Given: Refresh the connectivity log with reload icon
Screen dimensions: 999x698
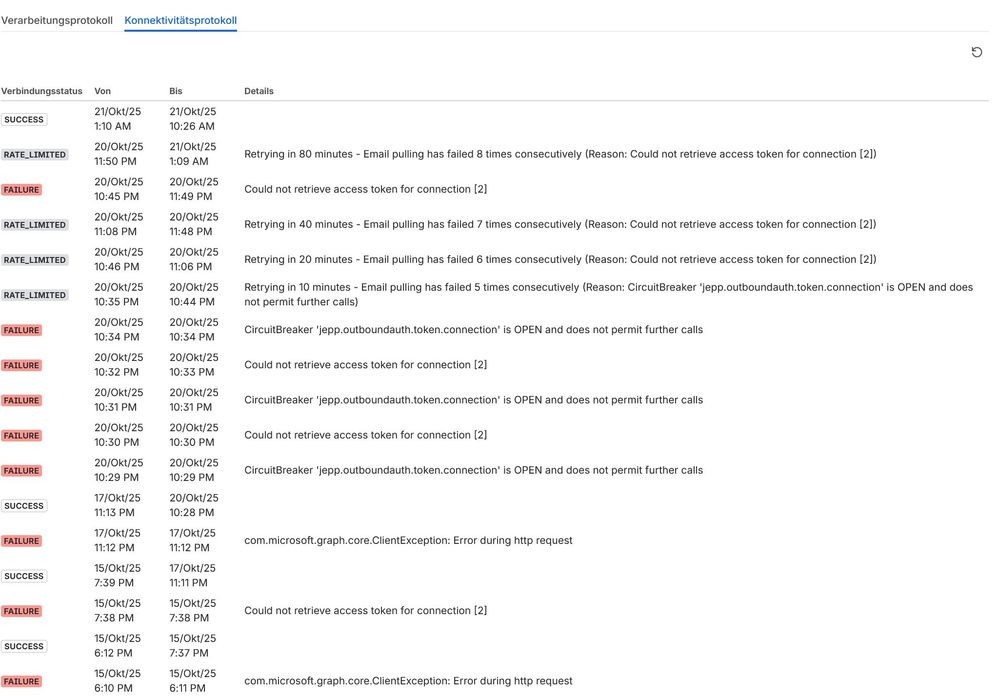Looking at the screenshot, I should (x=976, y=52).
